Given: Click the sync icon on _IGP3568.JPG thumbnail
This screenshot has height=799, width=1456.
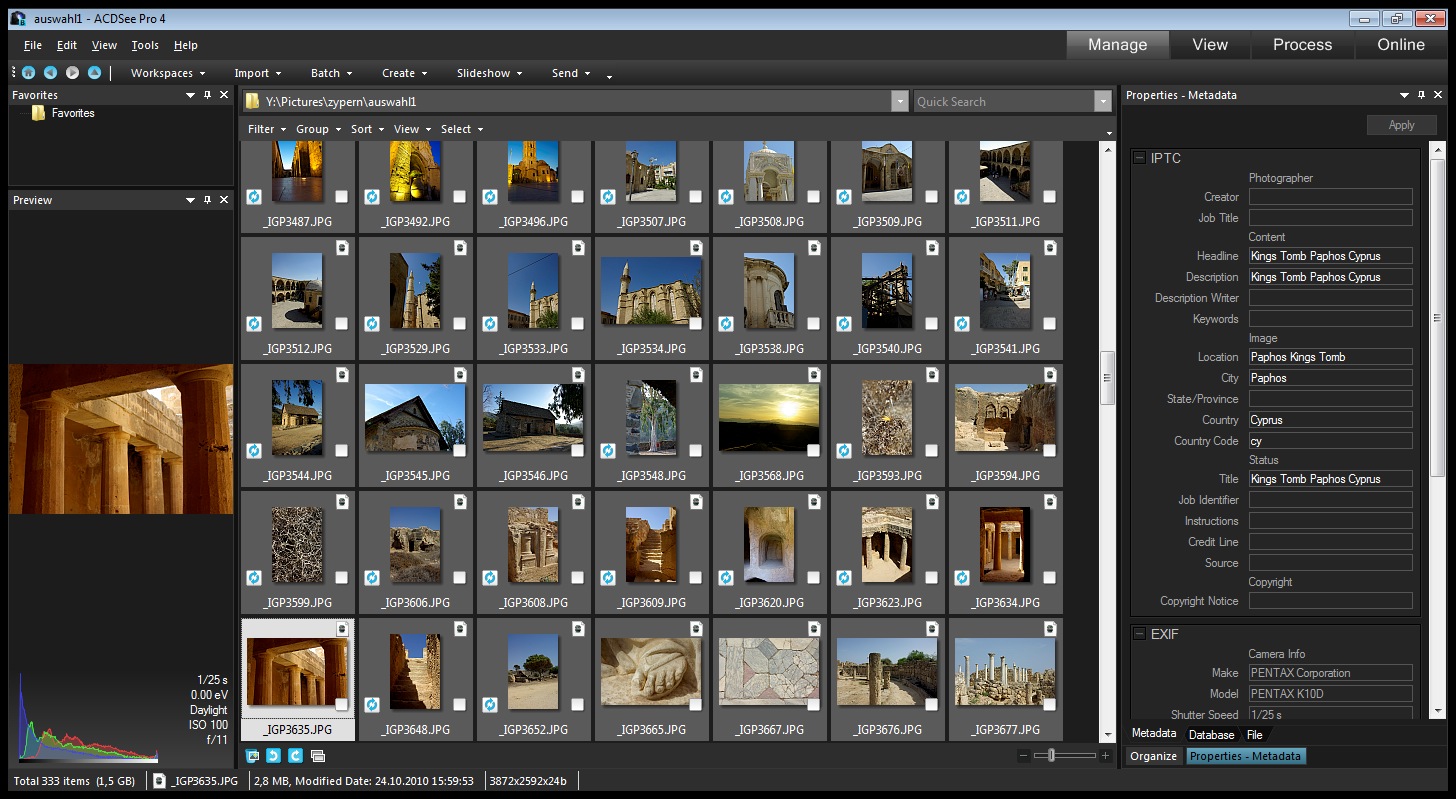Looking at the screenshot, I should coord(726,451).
